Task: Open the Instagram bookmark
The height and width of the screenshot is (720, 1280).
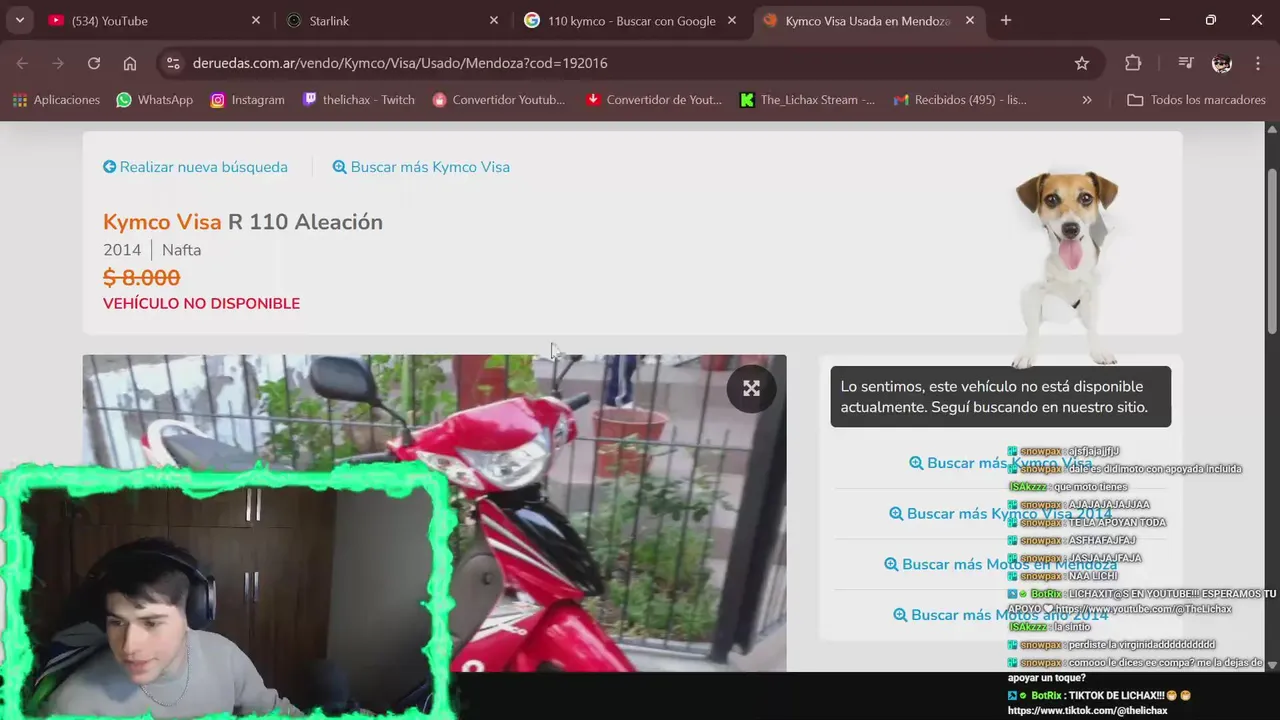Action: (248, 100)
